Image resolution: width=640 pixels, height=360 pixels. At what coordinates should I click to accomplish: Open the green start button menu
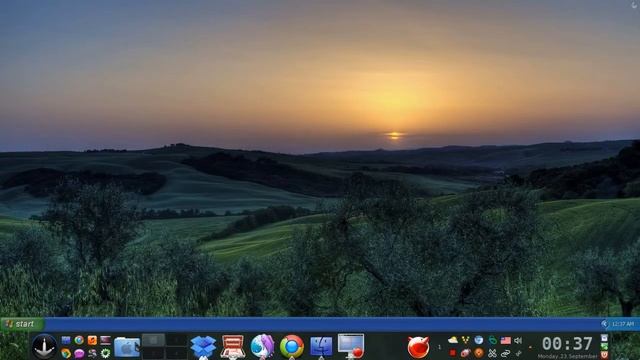coord(22,324)
